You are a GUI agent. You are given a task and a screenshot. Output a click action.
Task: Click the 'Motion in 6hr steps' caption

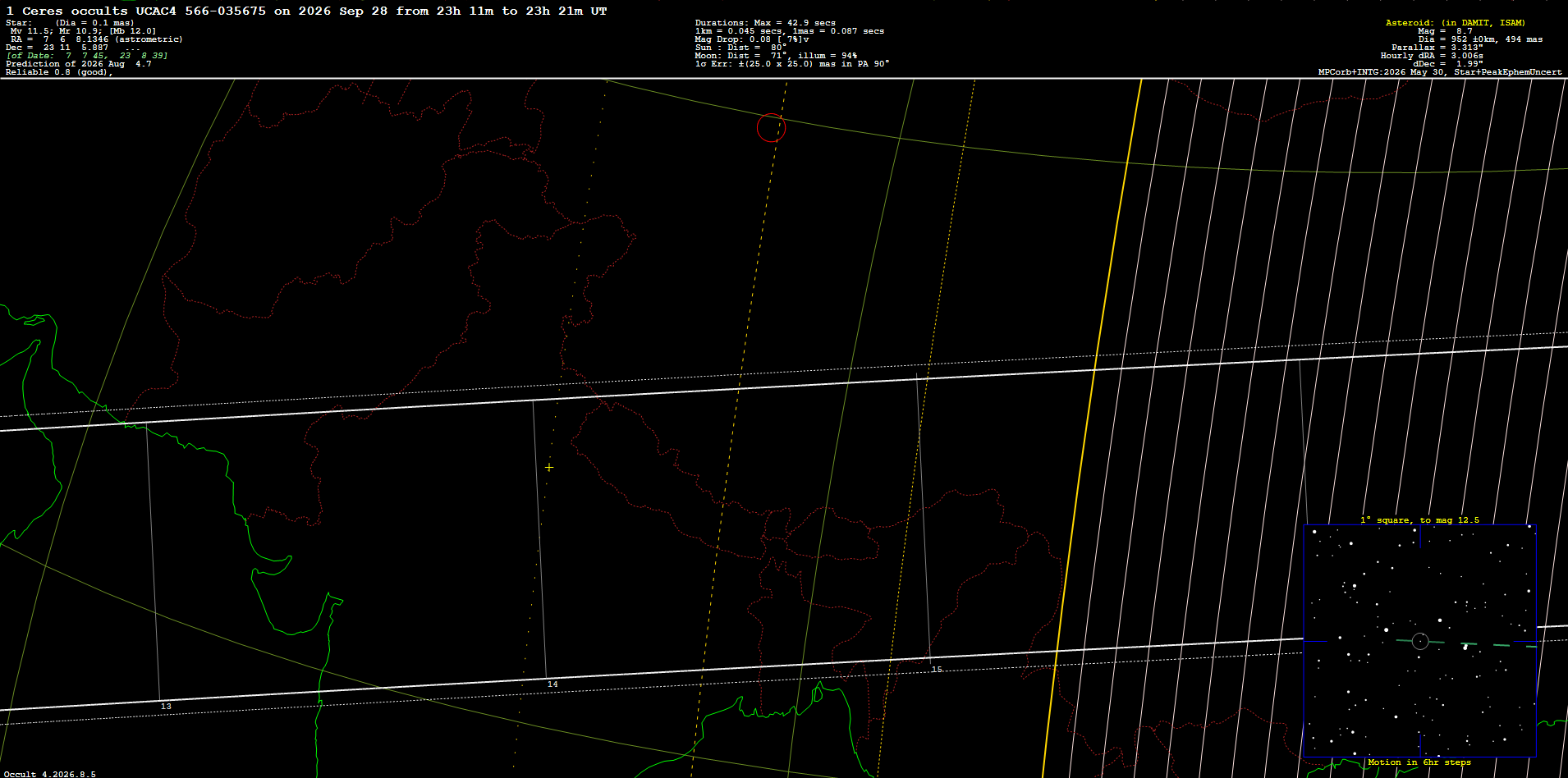pos(1419,762)
